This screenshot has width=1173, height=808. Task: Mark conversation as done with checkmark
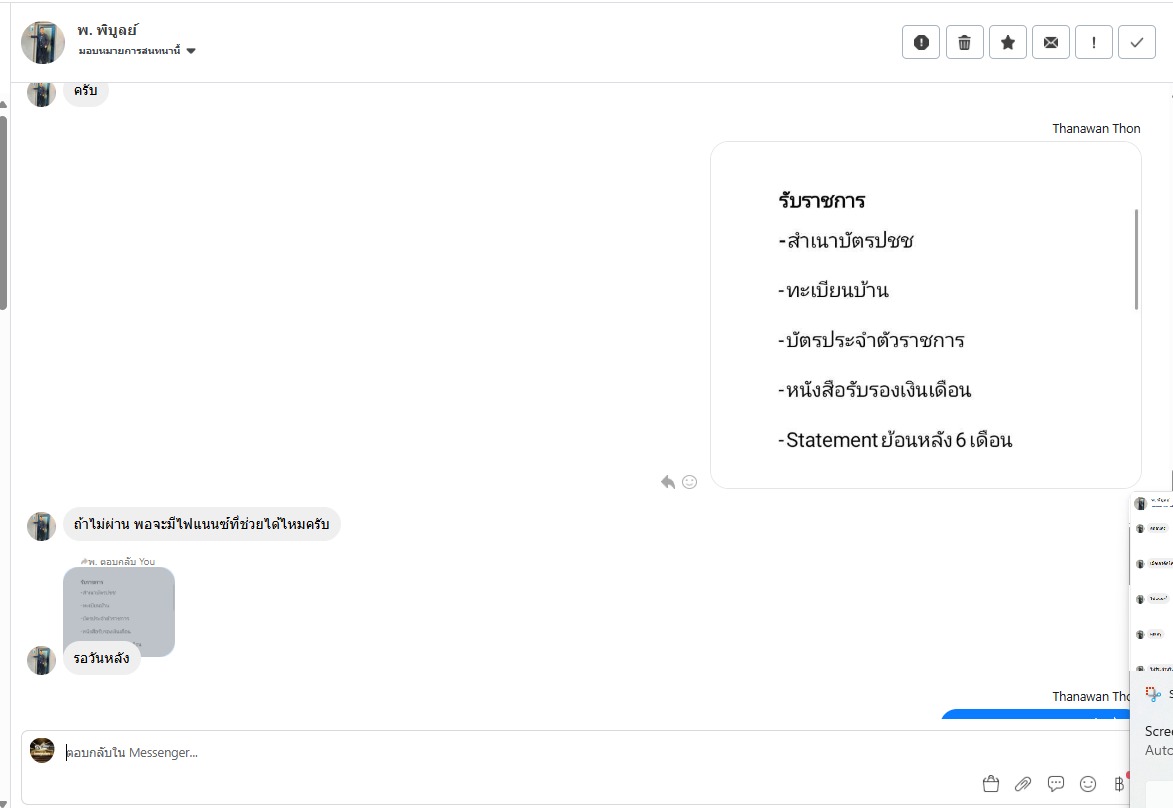tap(1136, 42)
